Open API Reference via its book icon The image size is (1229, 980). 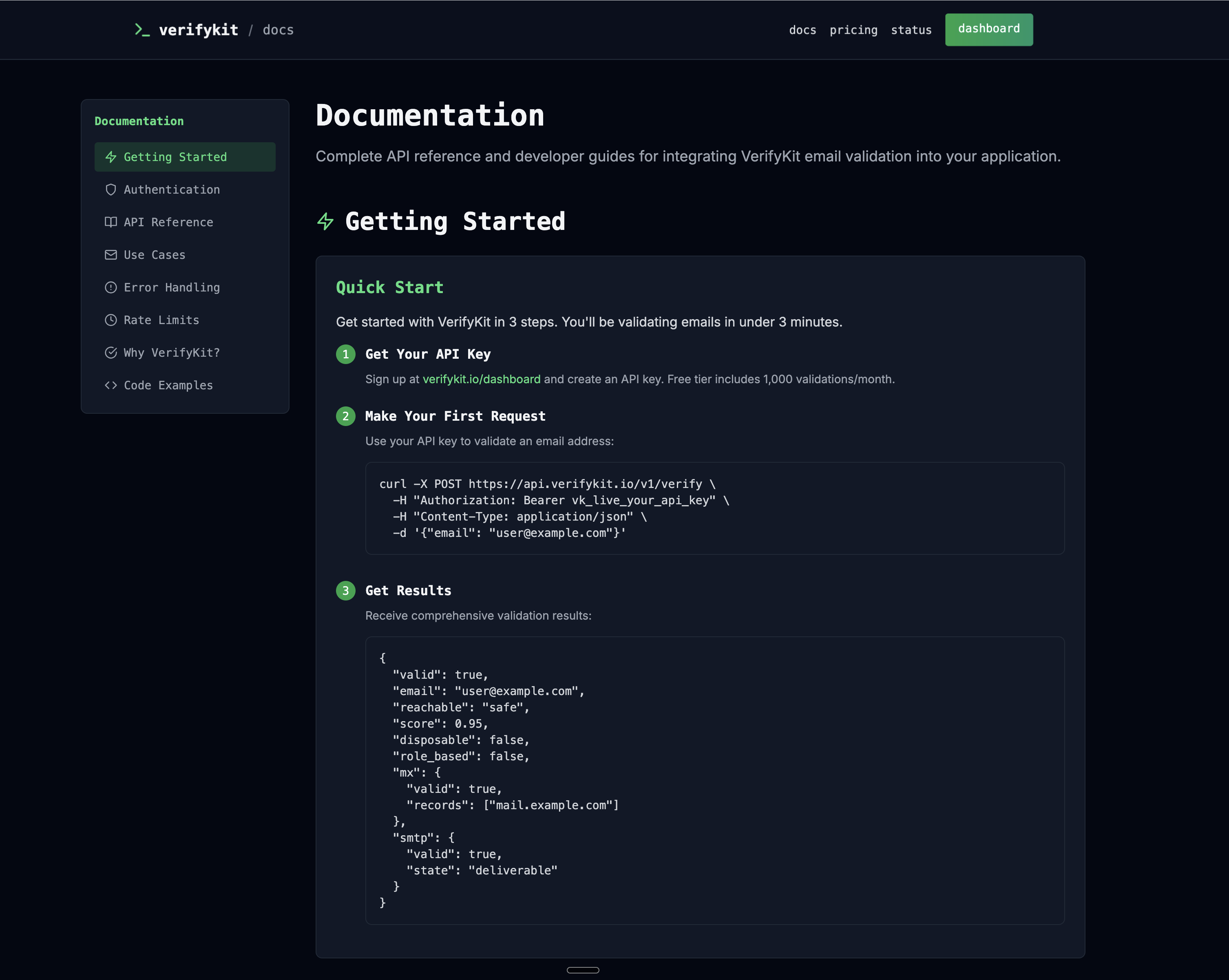coord(111,222)
